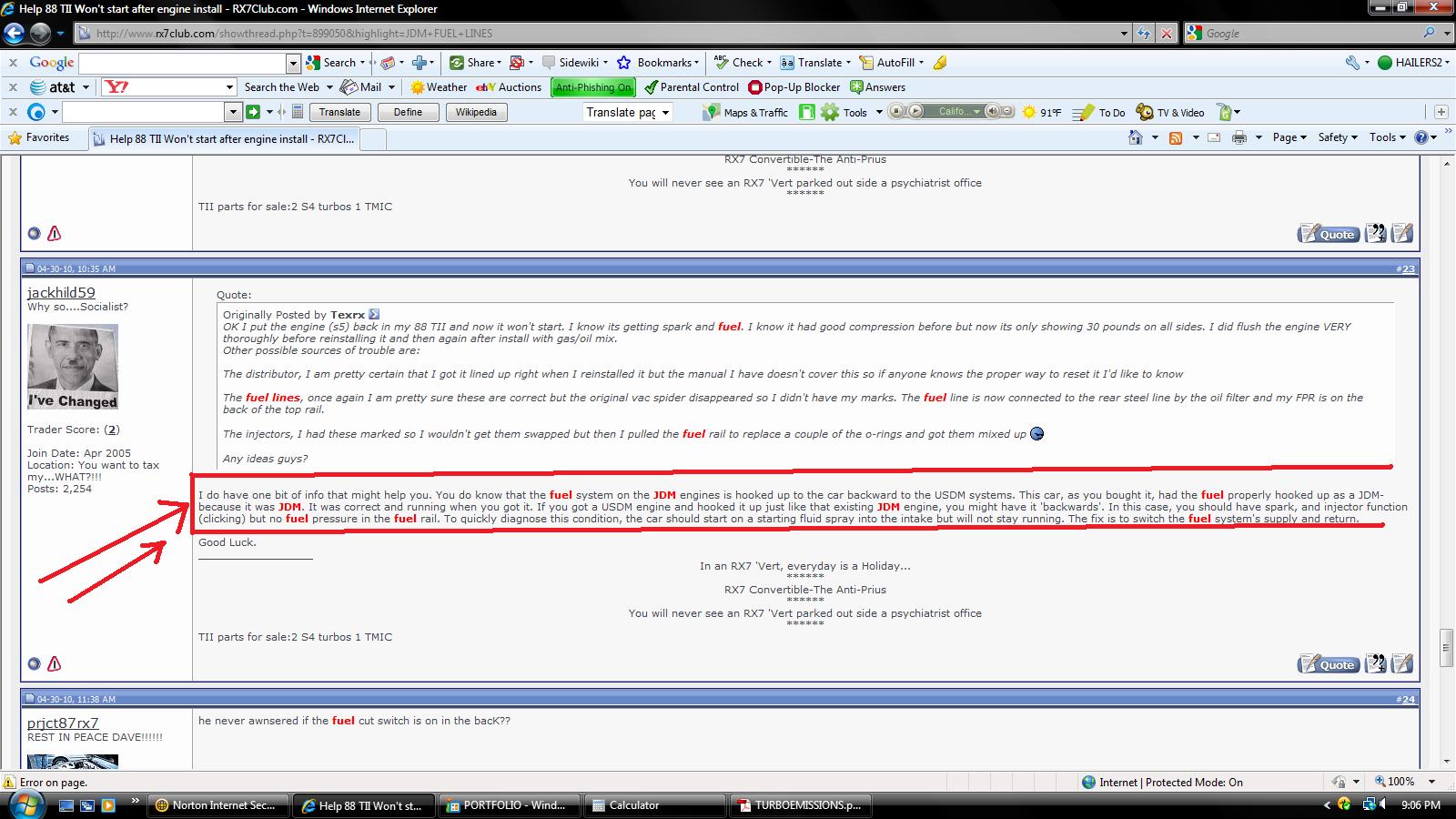Screen dimensions: 1456x819
Task: Open the Page menu
Action: [1289, 137]
